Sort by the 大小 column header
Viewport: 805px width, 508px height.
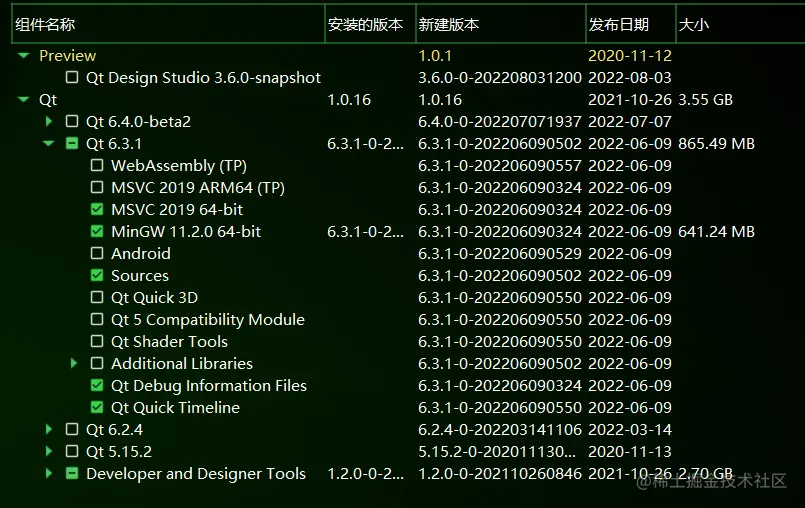click(x=740, y=24)
